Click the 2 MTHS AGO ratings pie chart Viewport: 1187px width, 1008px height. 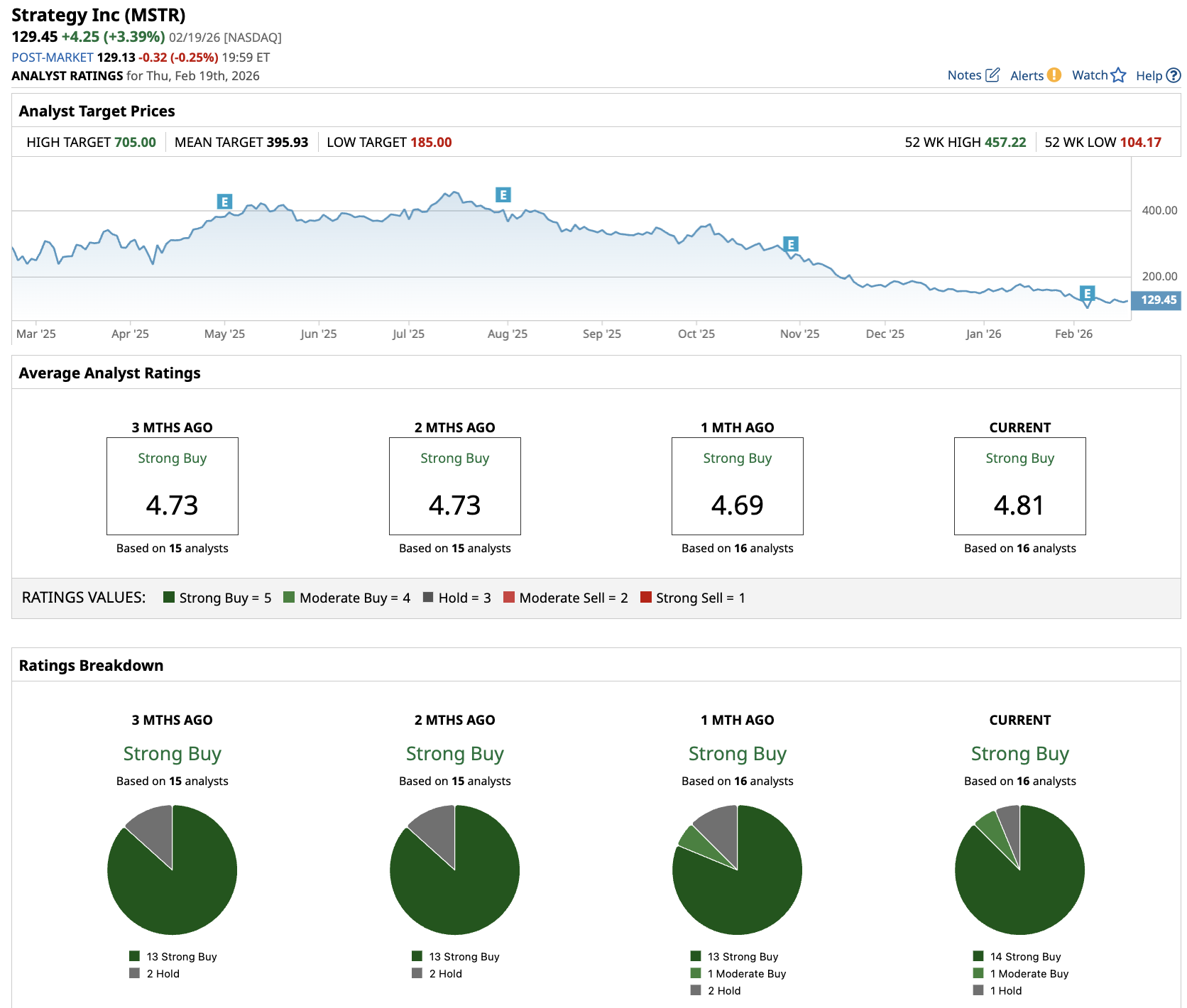tap(455, 870)
